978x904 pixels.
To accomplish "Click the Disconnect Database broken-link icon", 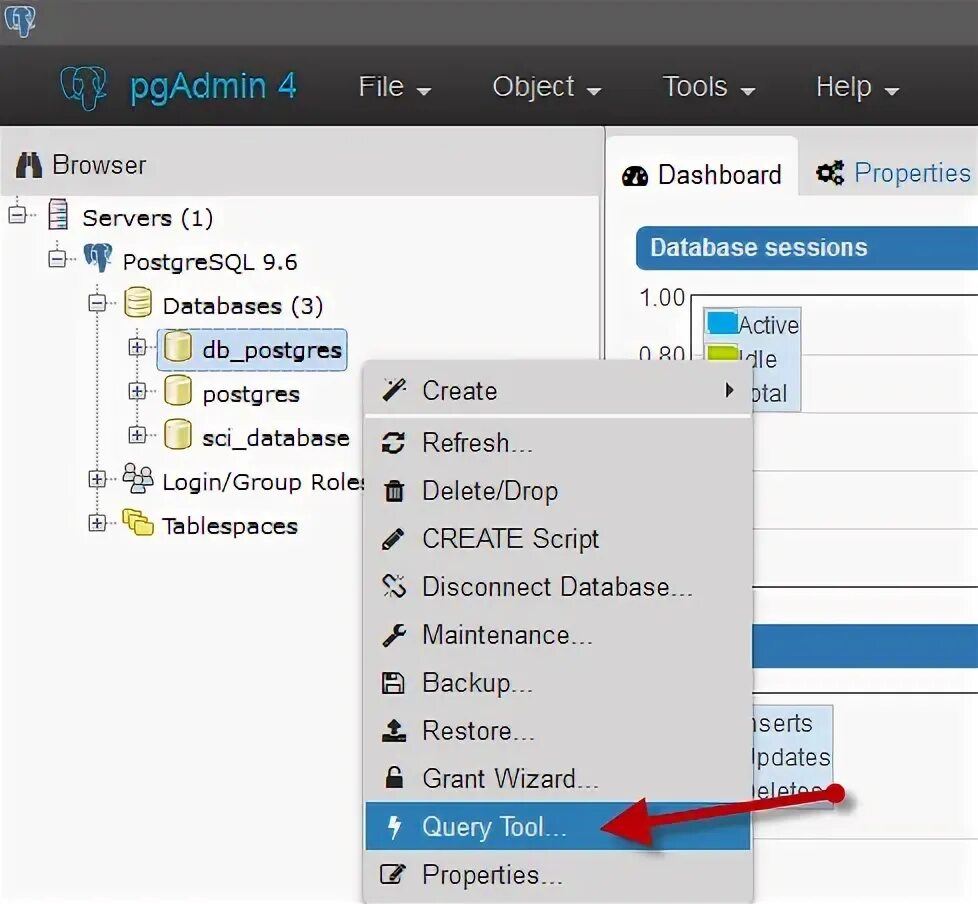I will (x=394, y=586).
